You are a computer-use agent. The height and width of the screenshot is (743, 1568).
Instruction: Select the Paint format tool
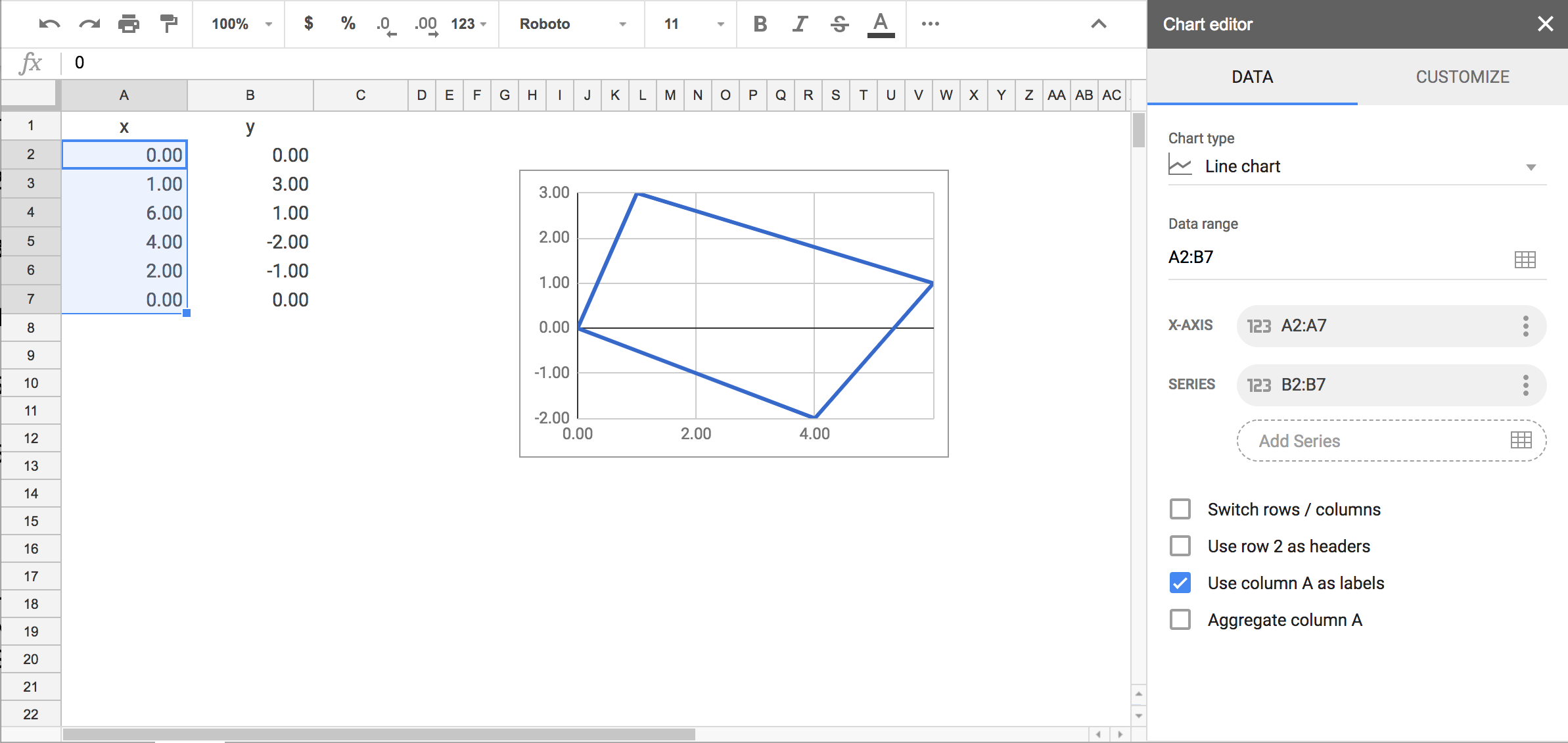coord(169,24)
